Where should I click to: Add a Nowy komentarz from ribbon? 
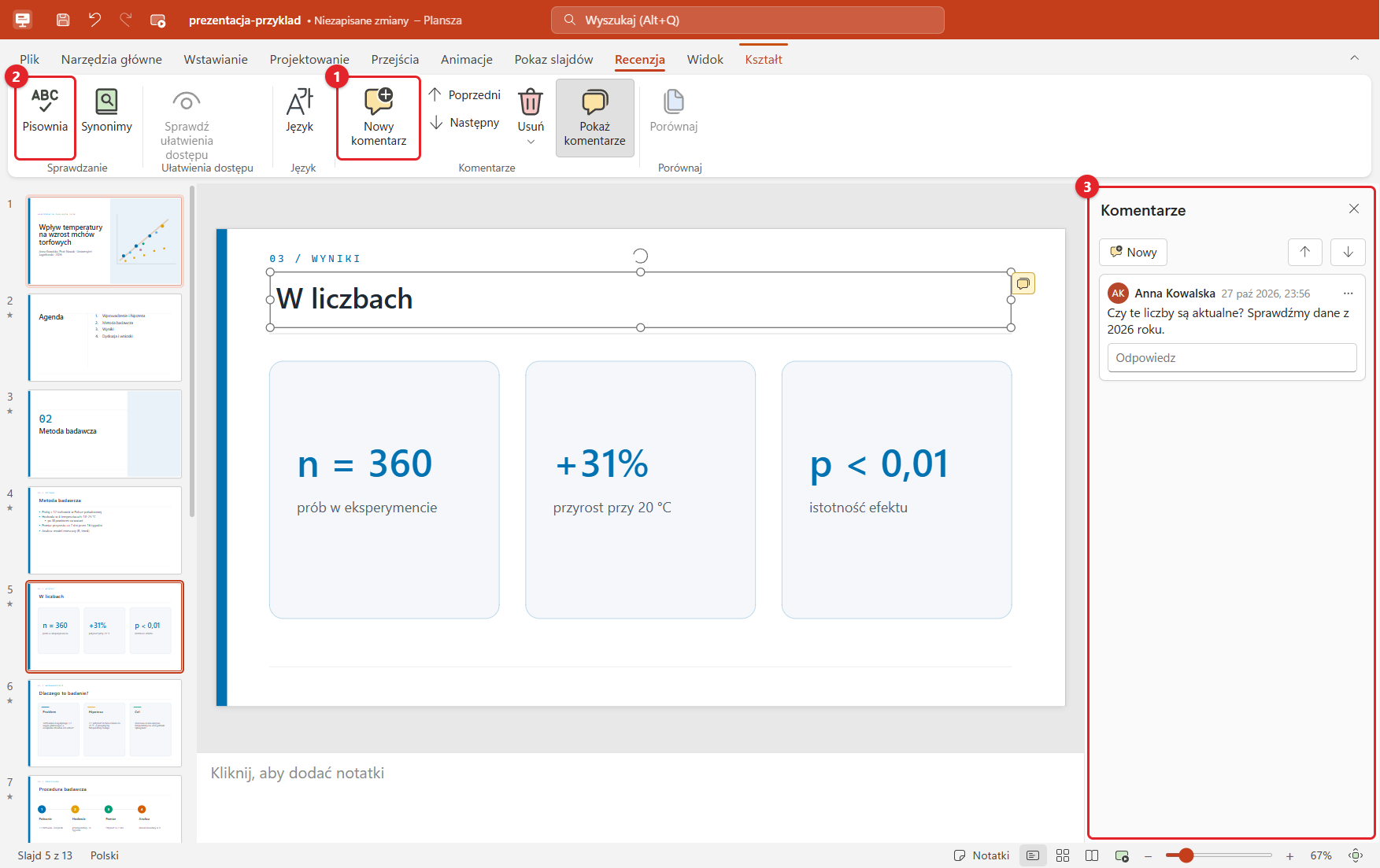tap(379, 118)
